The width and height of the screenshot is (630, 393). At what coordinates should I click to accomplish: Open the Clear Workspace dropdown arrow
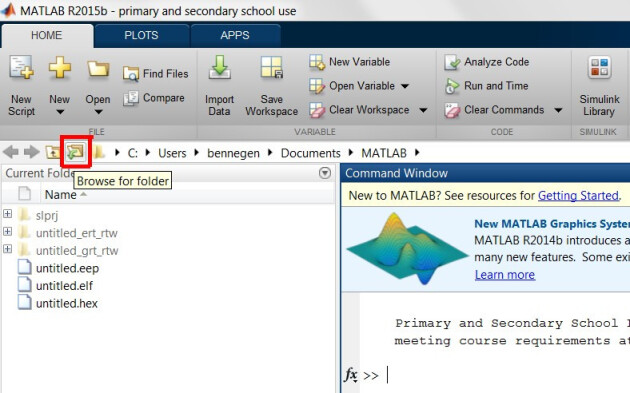[423, 110]
